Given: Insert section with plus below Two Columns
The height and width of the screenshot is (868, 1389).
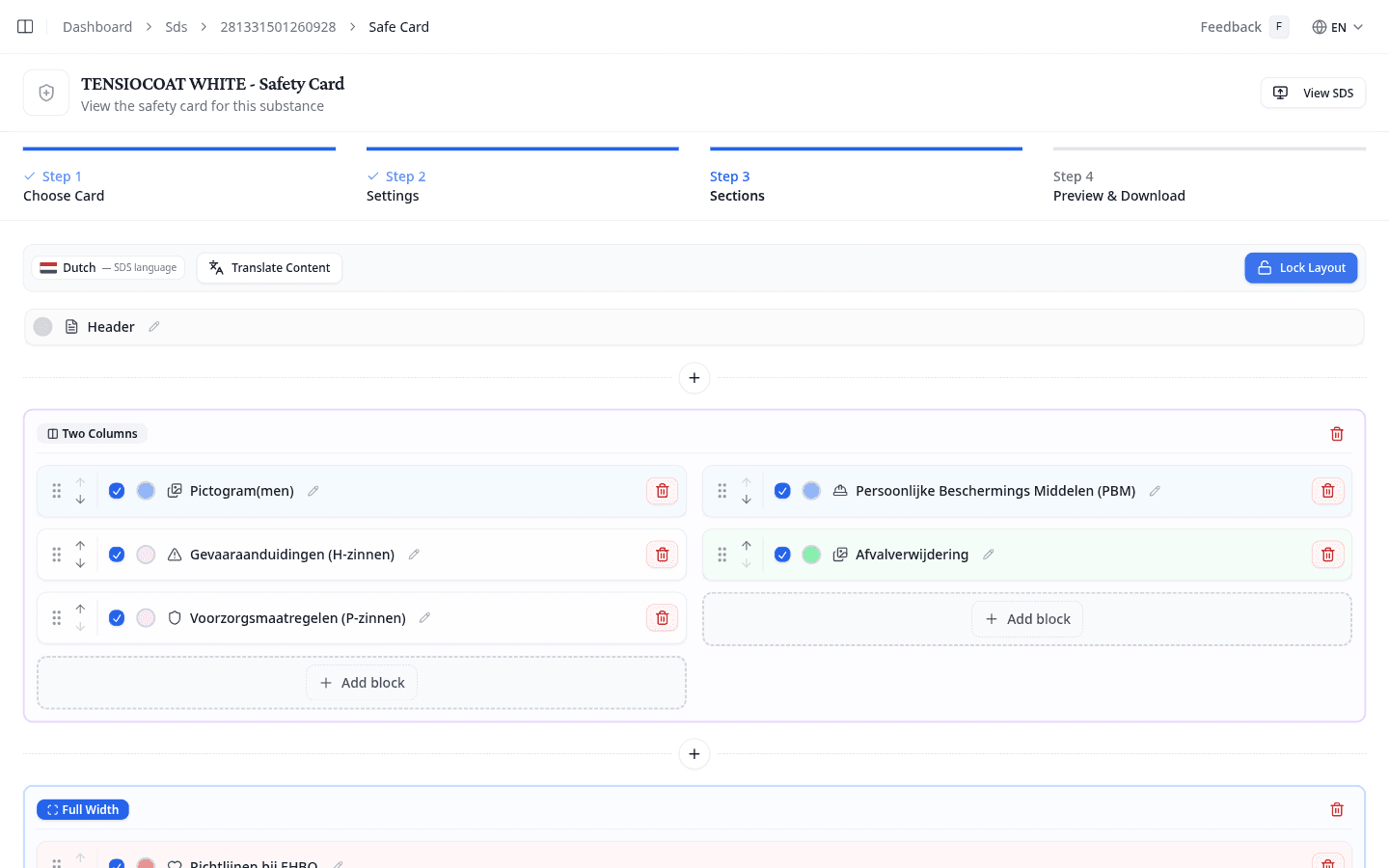Looking at the screenshot, I should 694,754.
